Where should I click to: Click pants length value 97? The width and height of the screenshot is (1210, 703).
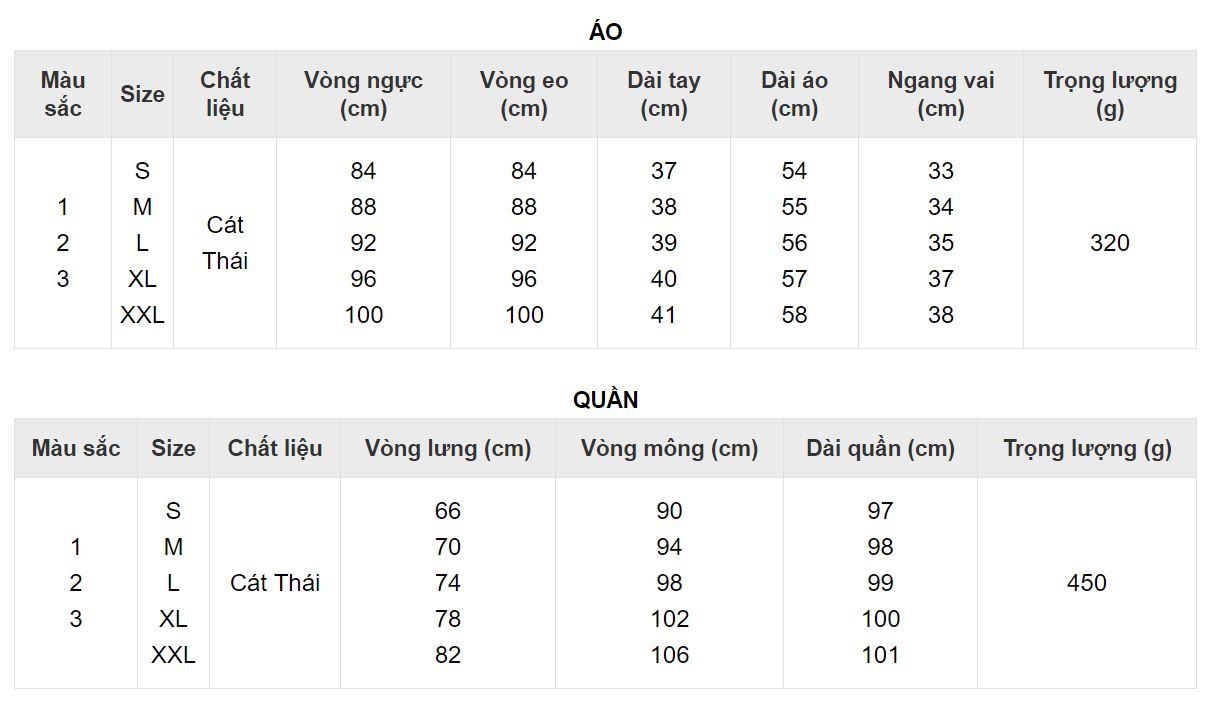pos(880,511)
